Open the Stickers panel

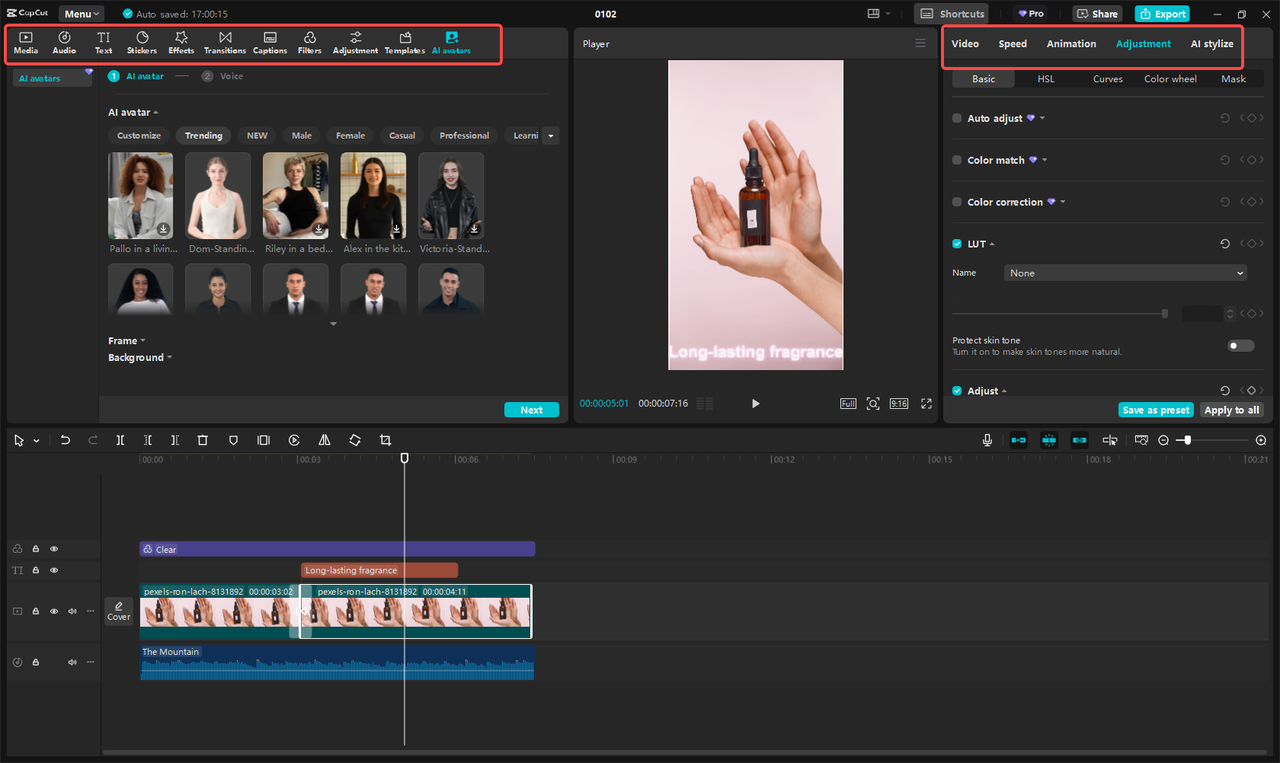pyautogui.click(x=142, y=42)
